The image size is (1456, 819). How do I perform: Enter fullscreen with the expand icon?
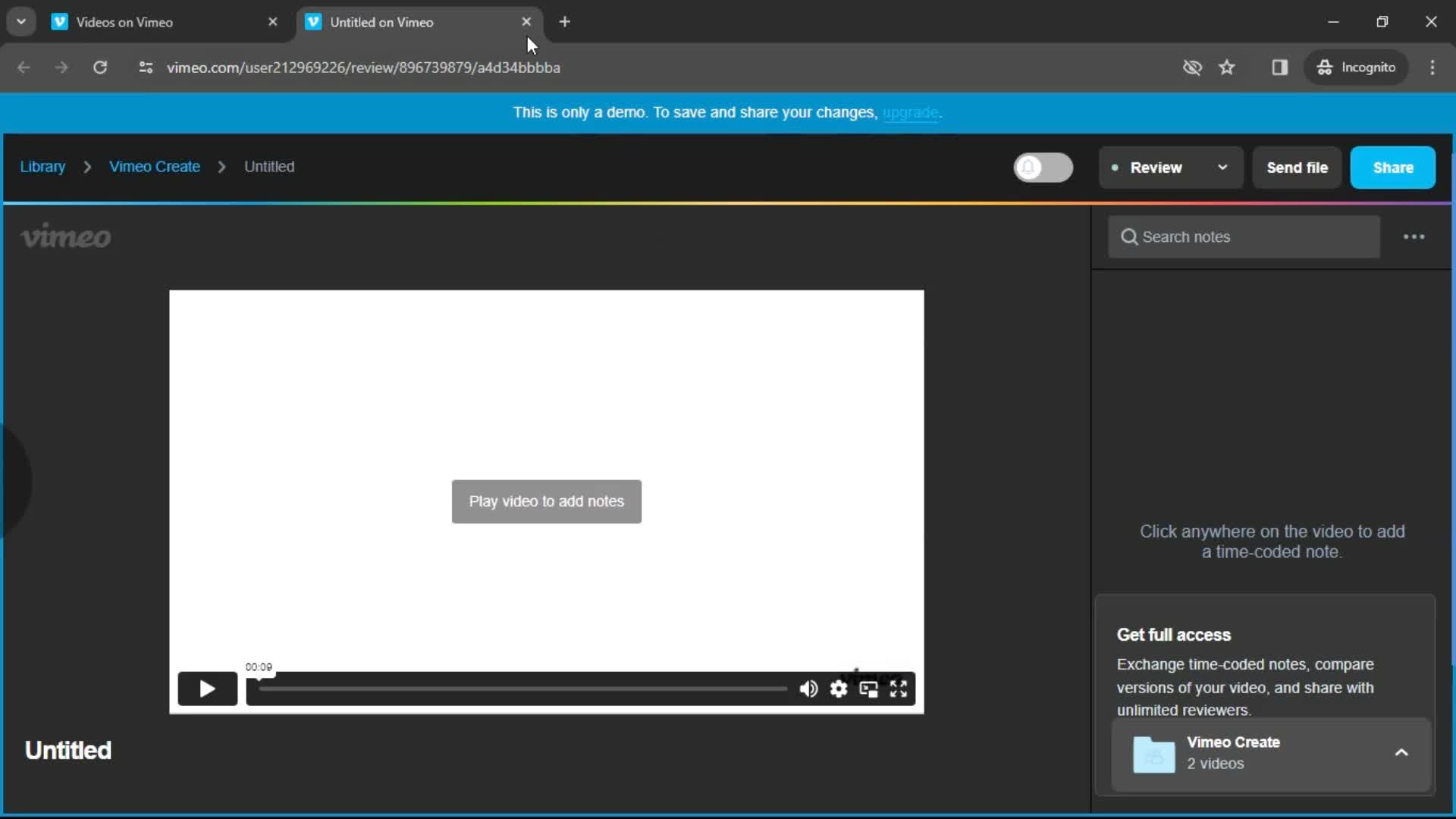(x=899, y=689)
